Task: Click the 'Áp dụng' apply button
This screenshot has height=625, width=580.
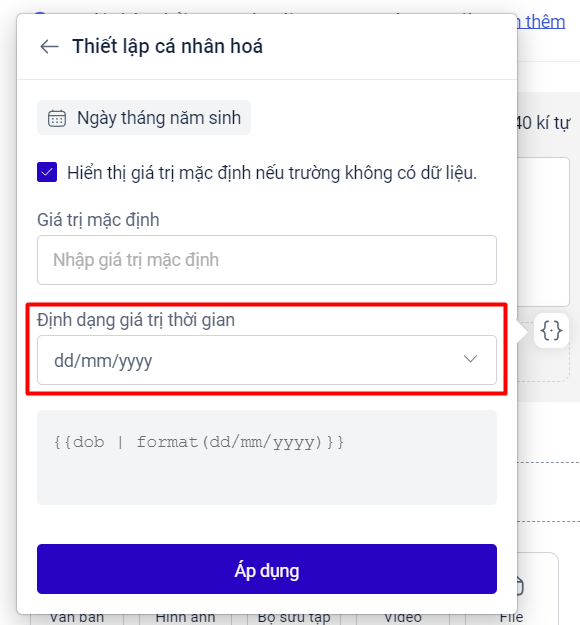Action: click(x=267, y=569)
